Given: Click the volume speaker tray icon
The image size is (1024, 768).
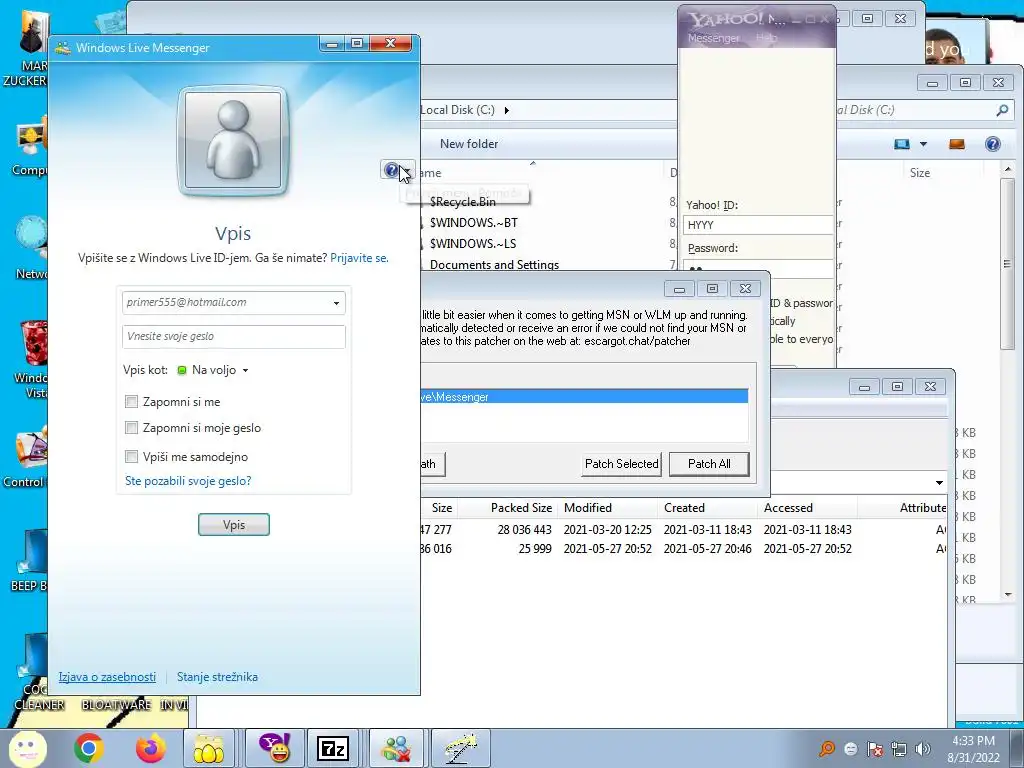Looking at the screenshot, I should coord(922,748).
